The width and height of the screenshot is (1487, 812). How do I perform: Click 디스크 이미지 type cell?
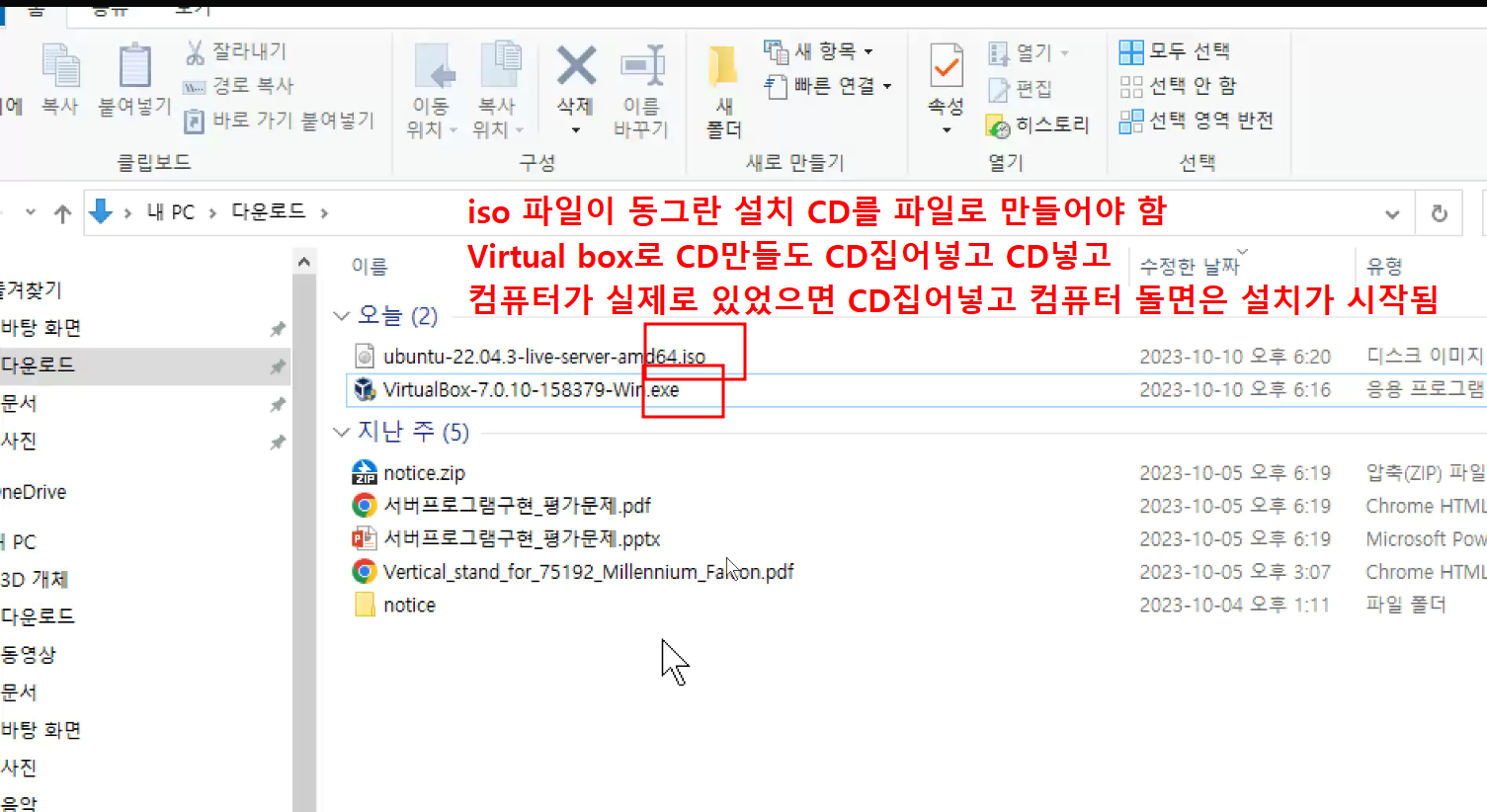(x=1425, y=357)
